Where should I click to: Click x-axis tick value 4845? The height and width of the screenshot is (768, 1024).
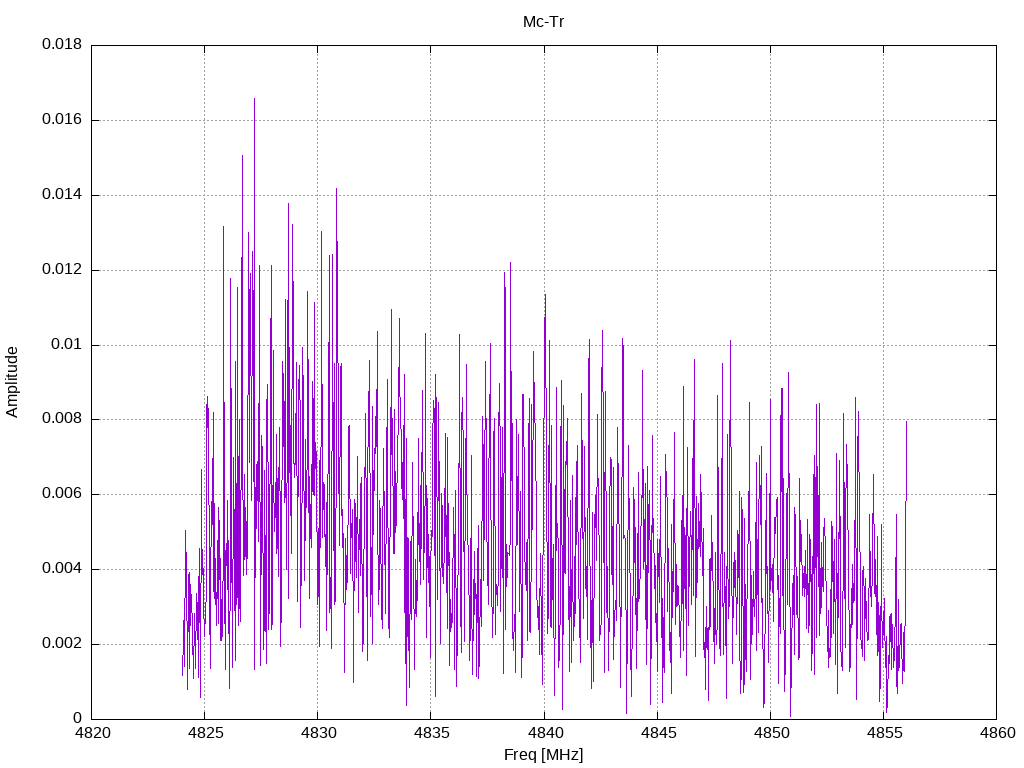pyautogui.click(x=658, y=733)
